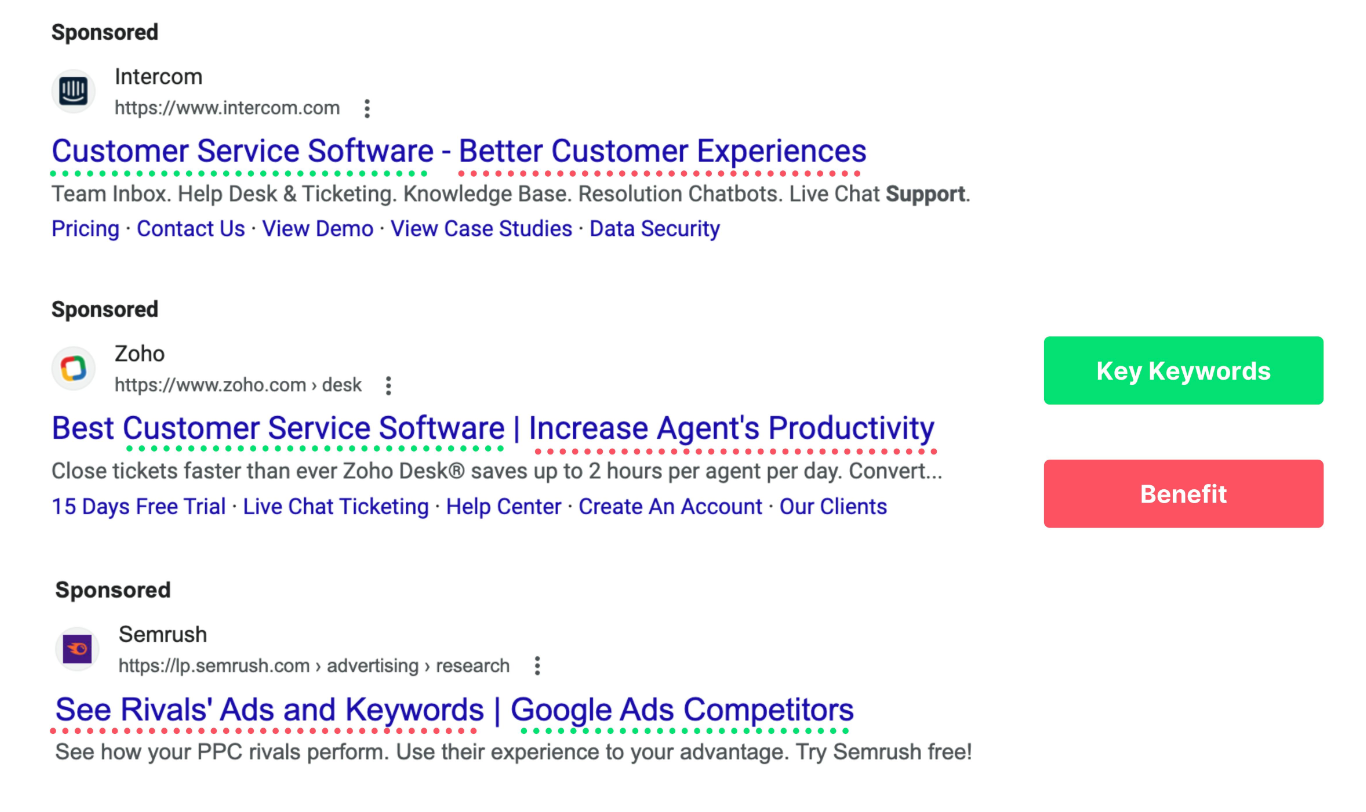Open the Live Chat Ticketing sitelink
Image resolution: width=1366 pixels, height=812 pixels.
(x=336, y=507)
